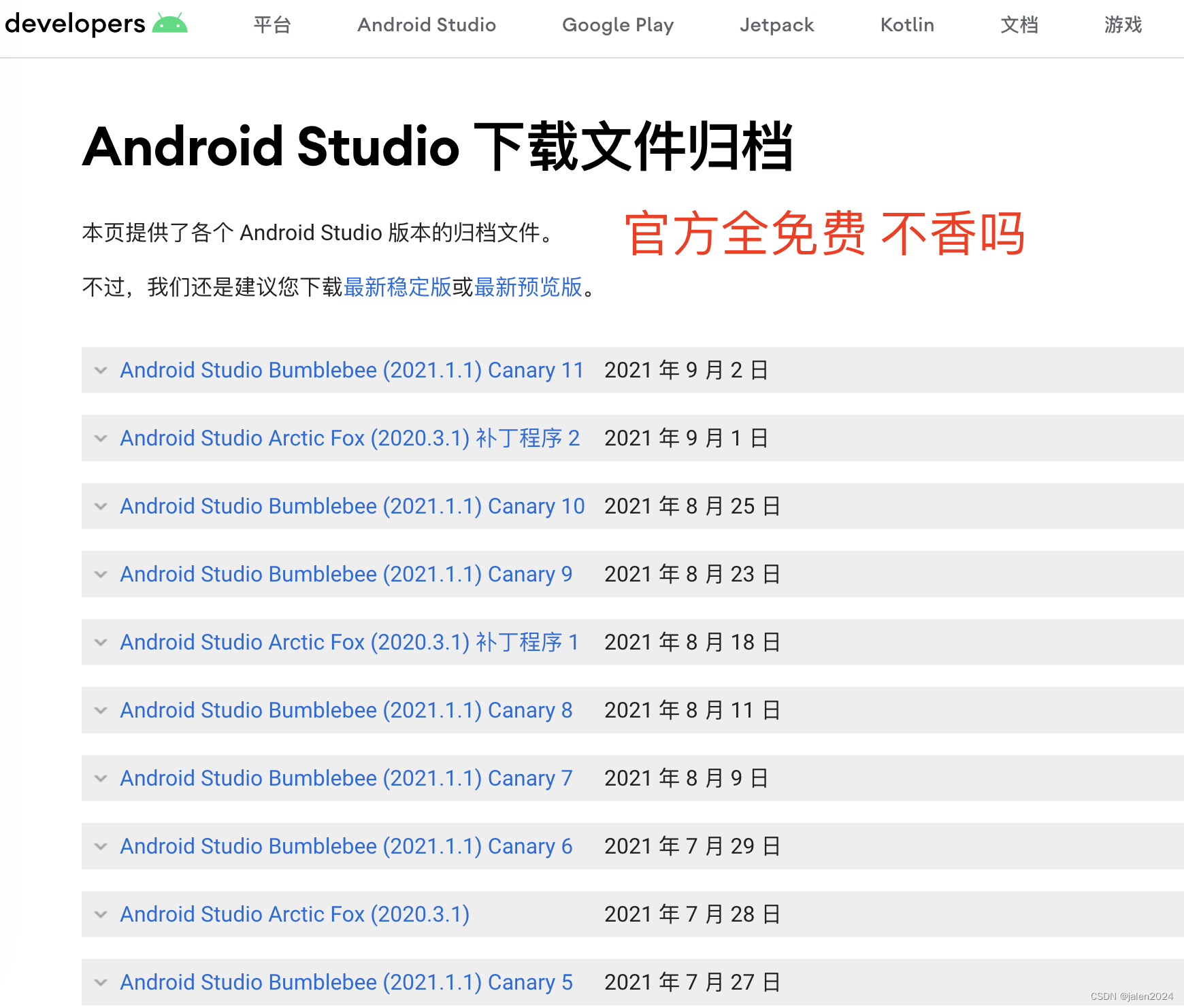Open the 平台 menu item
Viewport: 1184px width, 1008px height.
272,25
